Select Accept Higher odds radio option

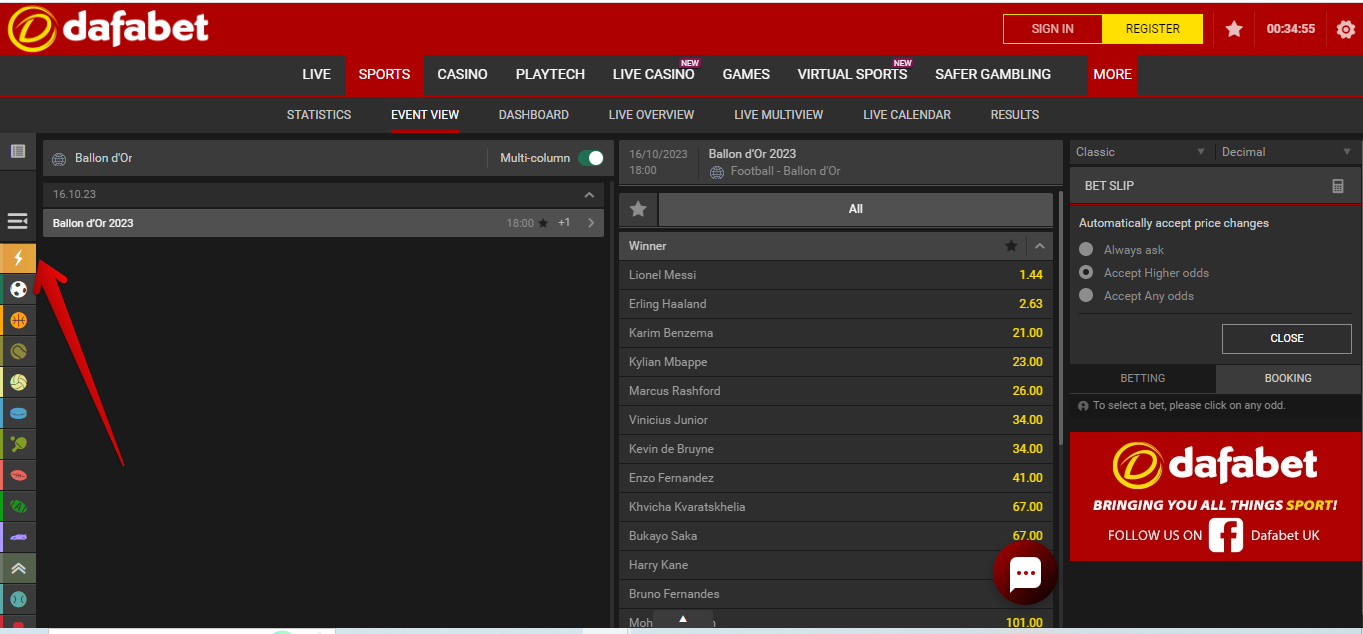(1086, 273)
